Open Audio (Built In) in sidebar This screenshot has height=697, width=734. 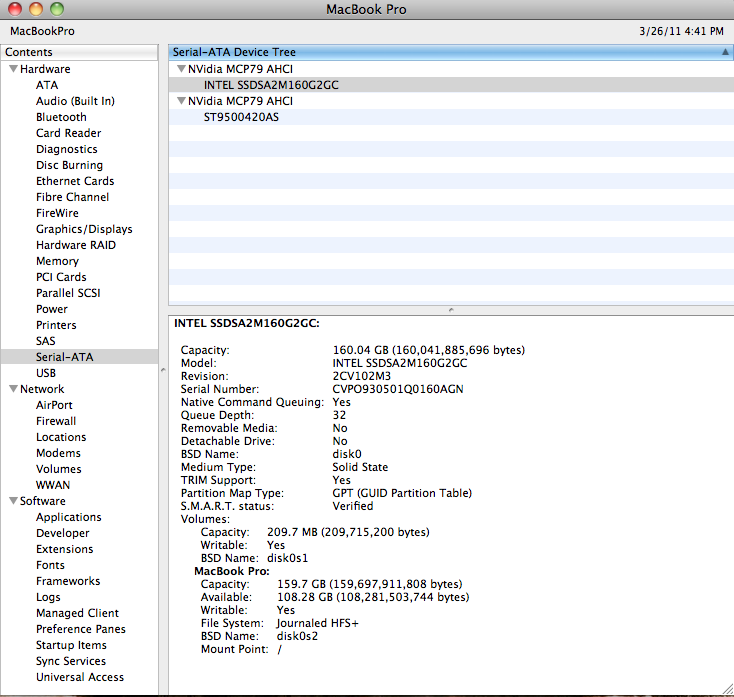[75, 101]
